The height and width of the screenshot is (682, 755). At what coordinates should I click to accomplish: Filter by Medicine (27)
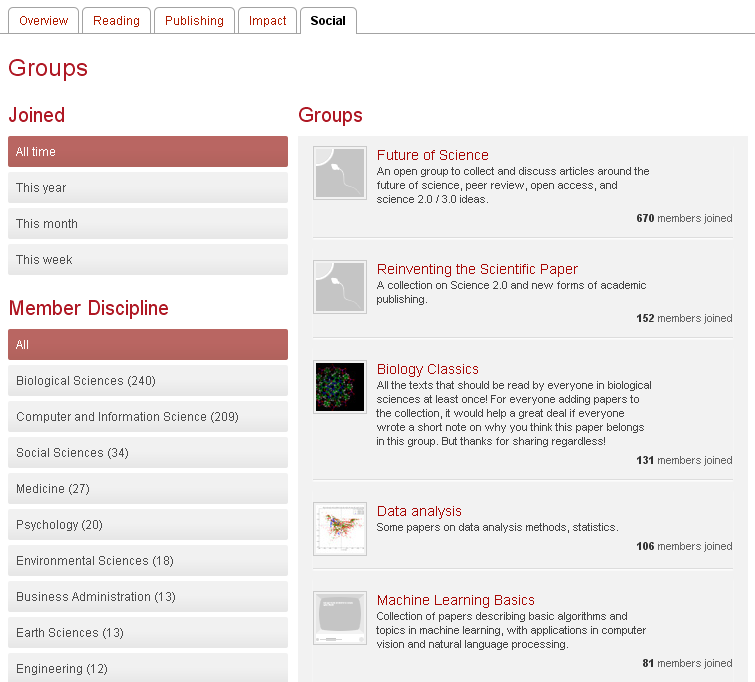pos(148,489)
